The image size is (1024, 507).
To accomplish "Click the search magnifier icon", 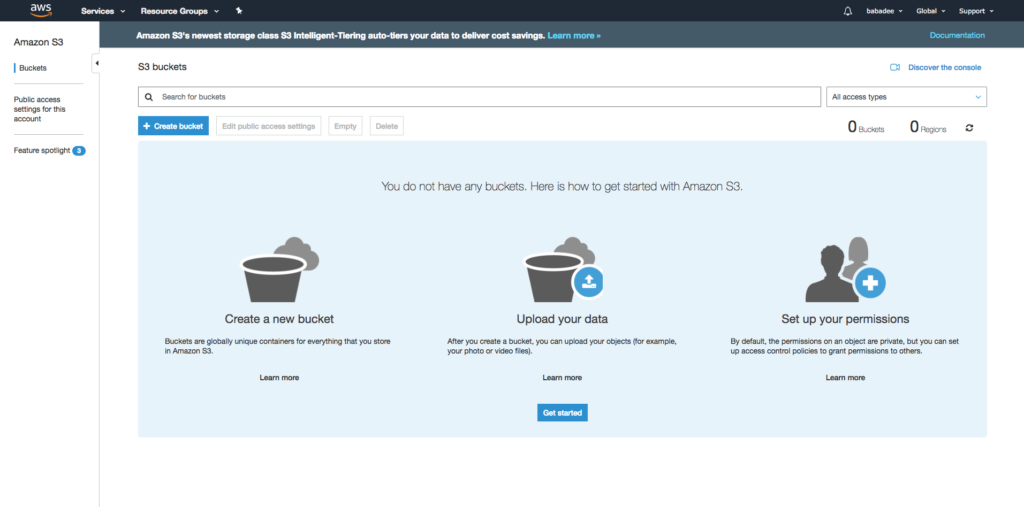I will pos(149,97).
